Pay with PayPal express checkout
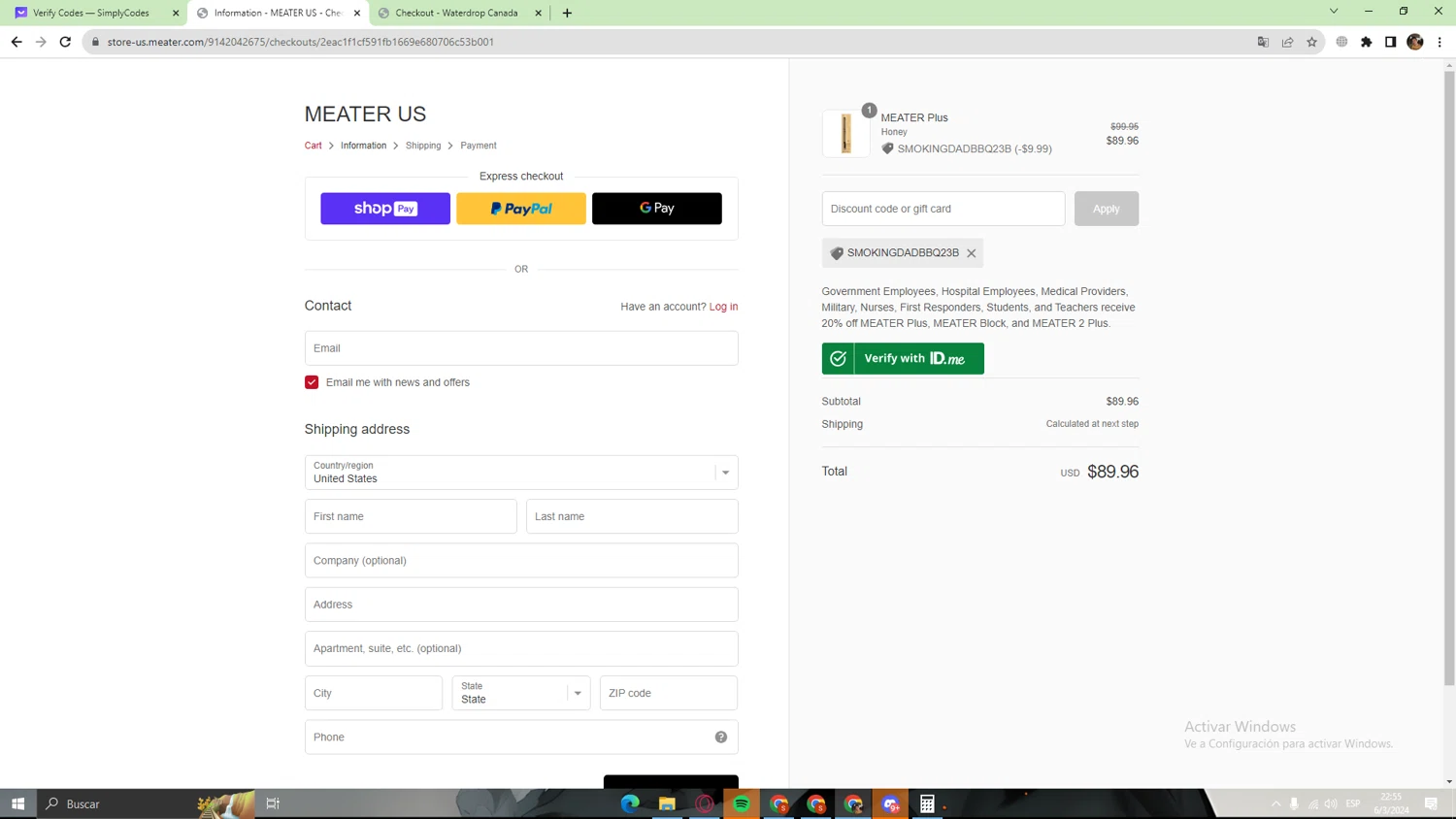 521,209
